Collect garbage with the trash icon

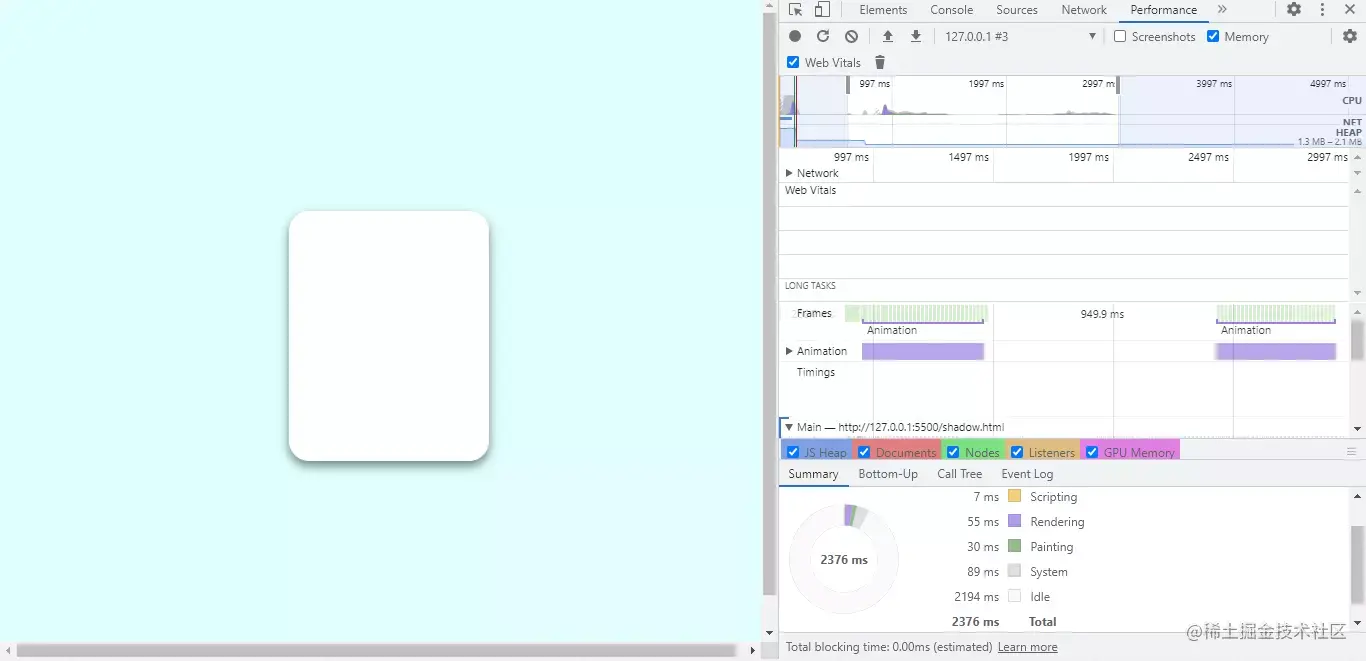click(x=880, y=62)
